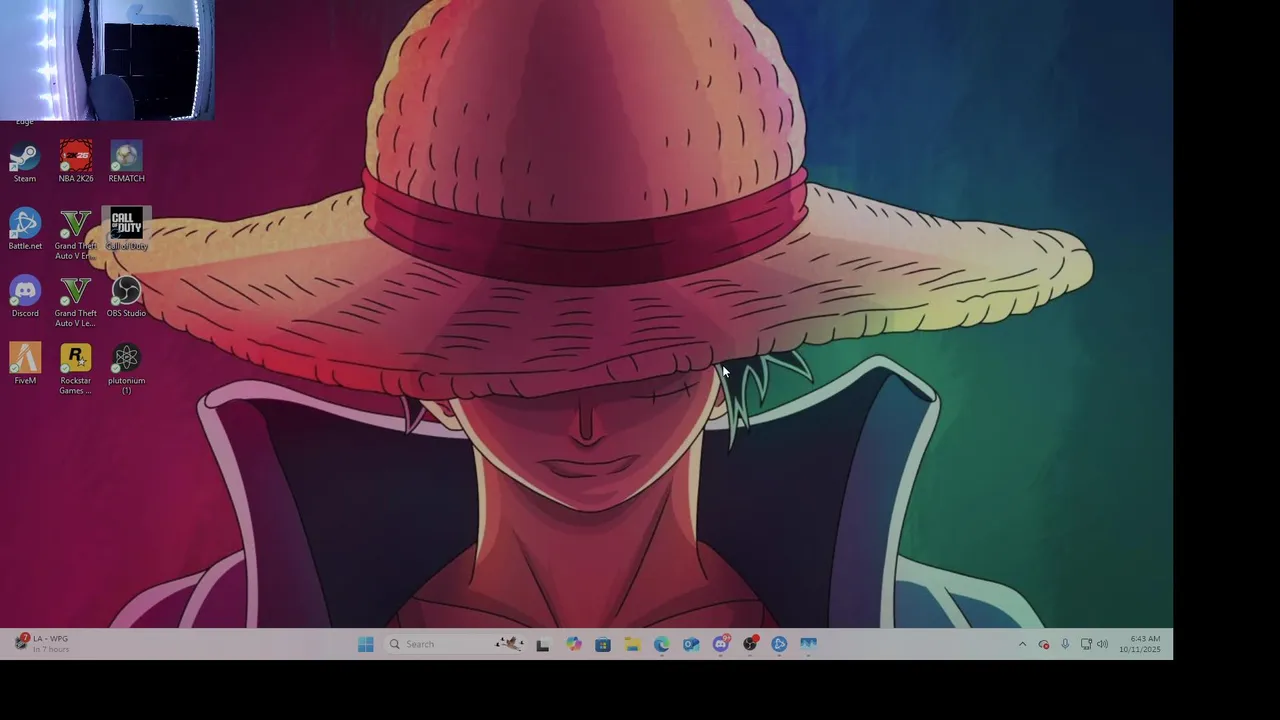
Task: Open the Discord desktop shortcut
Action: [25, 298]
